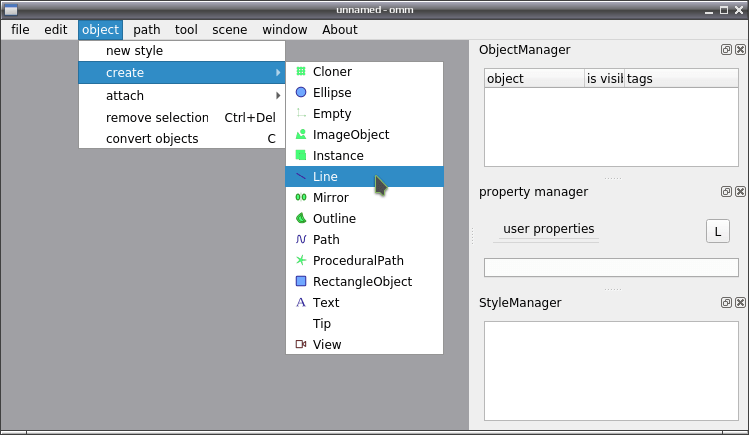Create a Cloner object
Image resolution: width=749 pixels, height=435 pixels.
tap(364, 72)
